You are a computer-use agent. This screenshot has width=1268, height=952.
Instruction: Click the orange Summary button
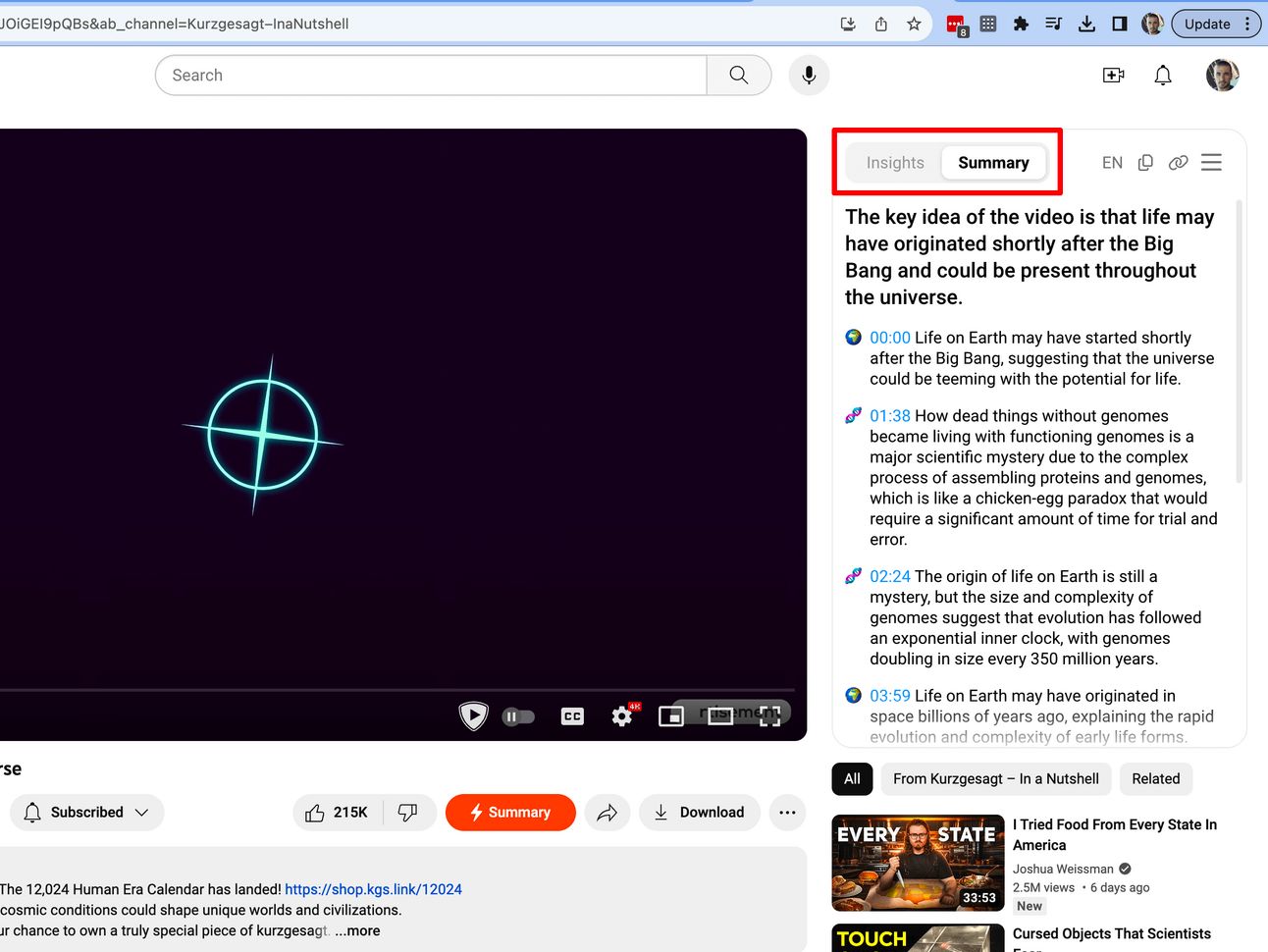point(510,813)
